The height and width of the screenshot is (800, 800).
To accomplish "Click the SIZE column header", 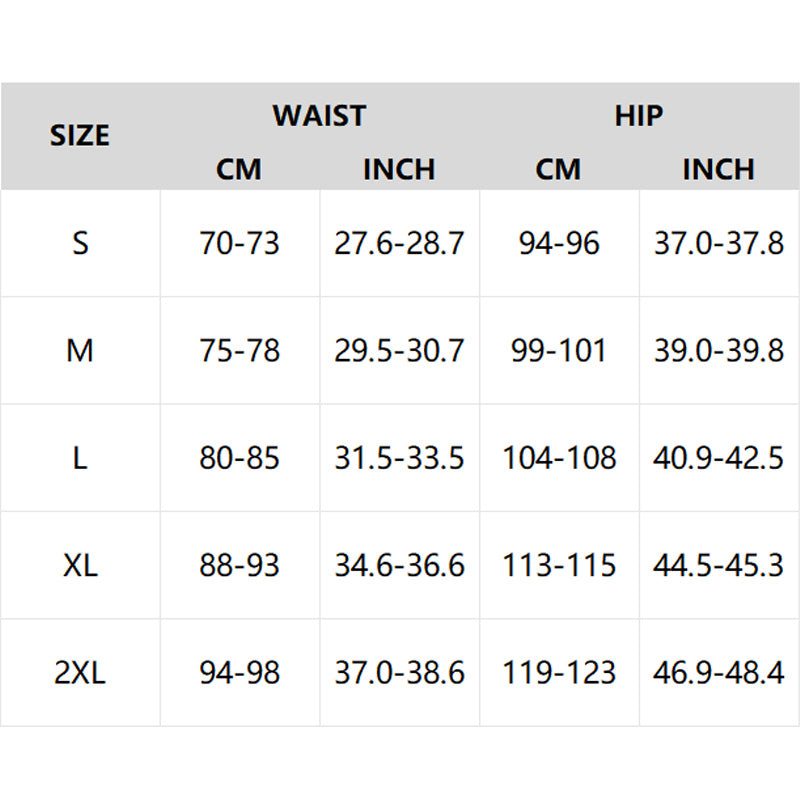I will pyautogui.click(x=80, y=136).
